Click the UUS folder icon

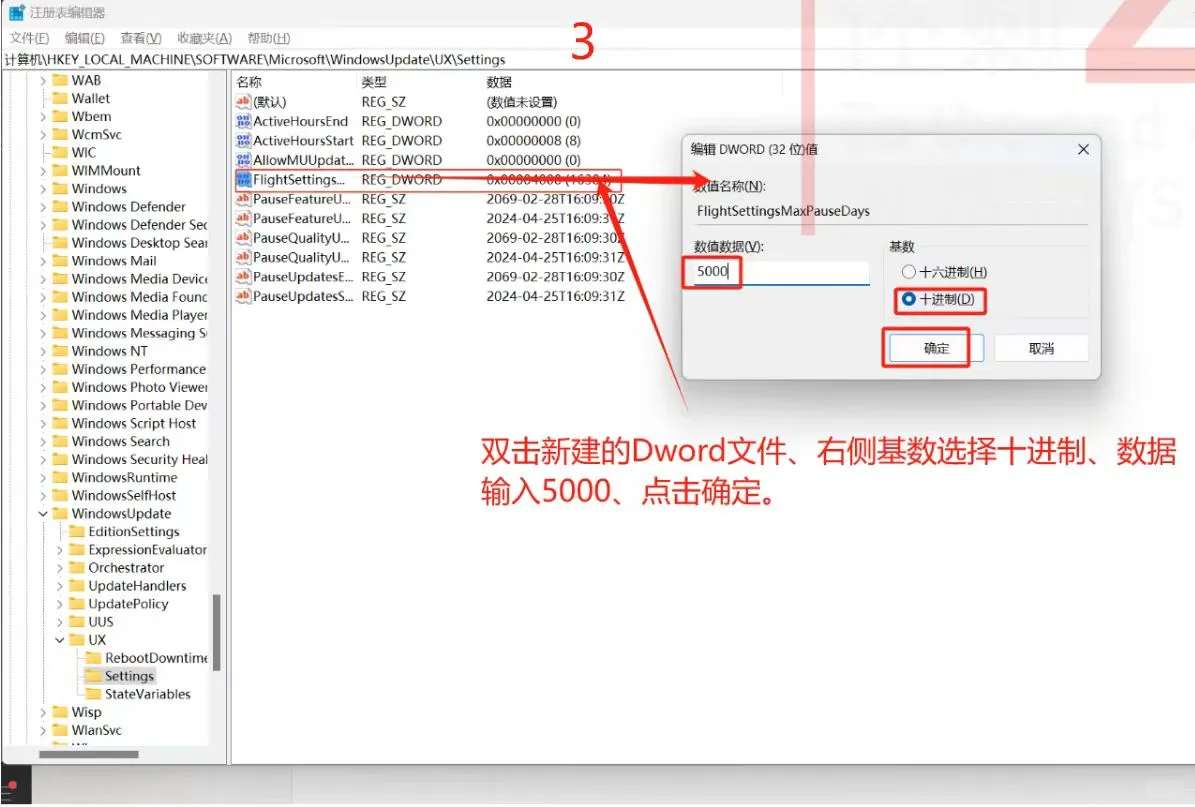76,622
